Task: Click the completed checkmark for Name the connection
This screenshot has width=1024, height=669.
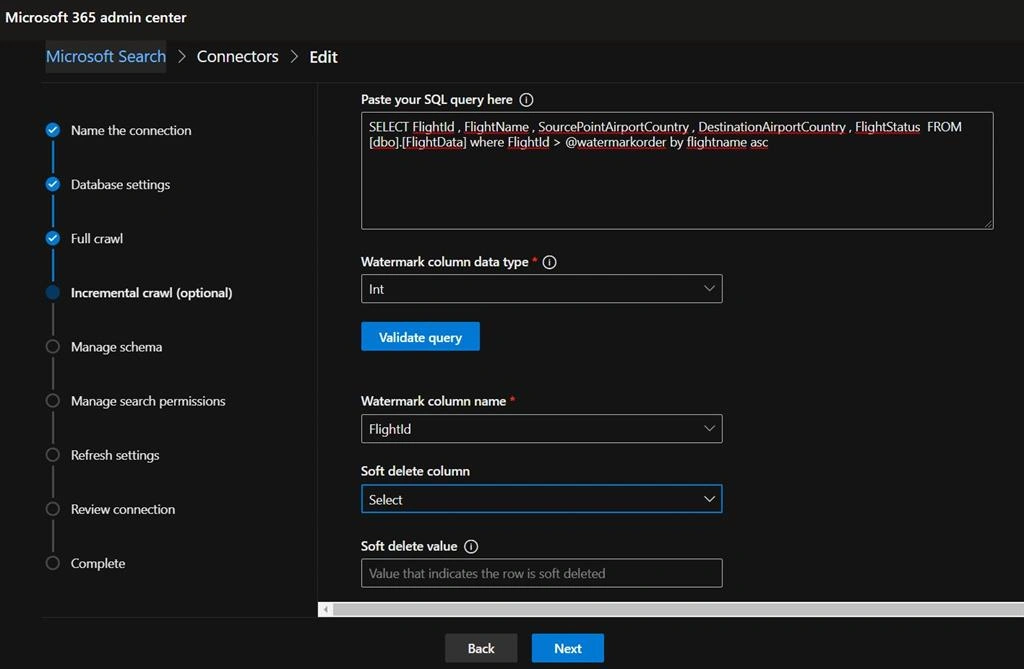Action: pyautogui.click(x=53, y=130)
